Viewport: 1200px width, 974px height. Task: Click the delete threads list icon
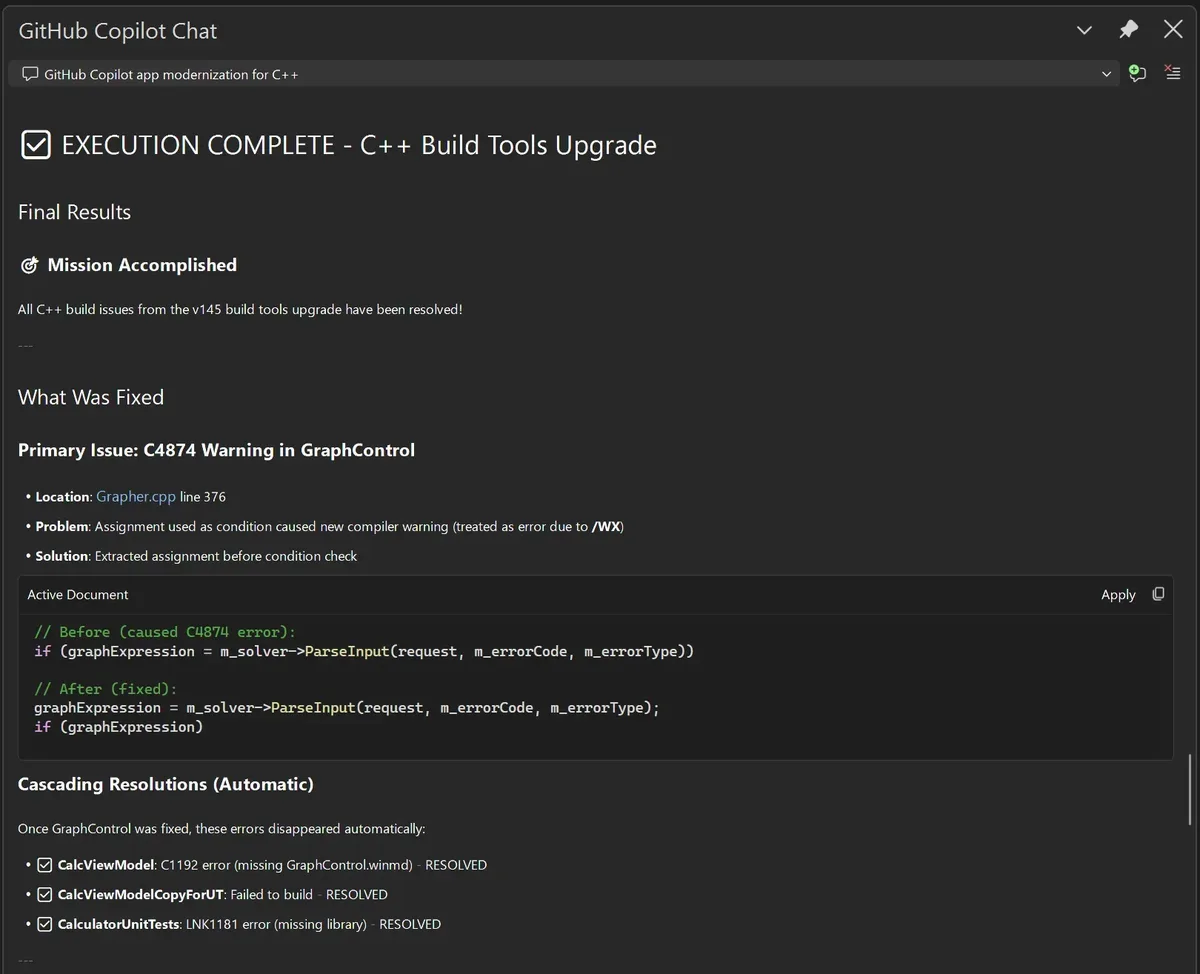[x=1173, y=73]
